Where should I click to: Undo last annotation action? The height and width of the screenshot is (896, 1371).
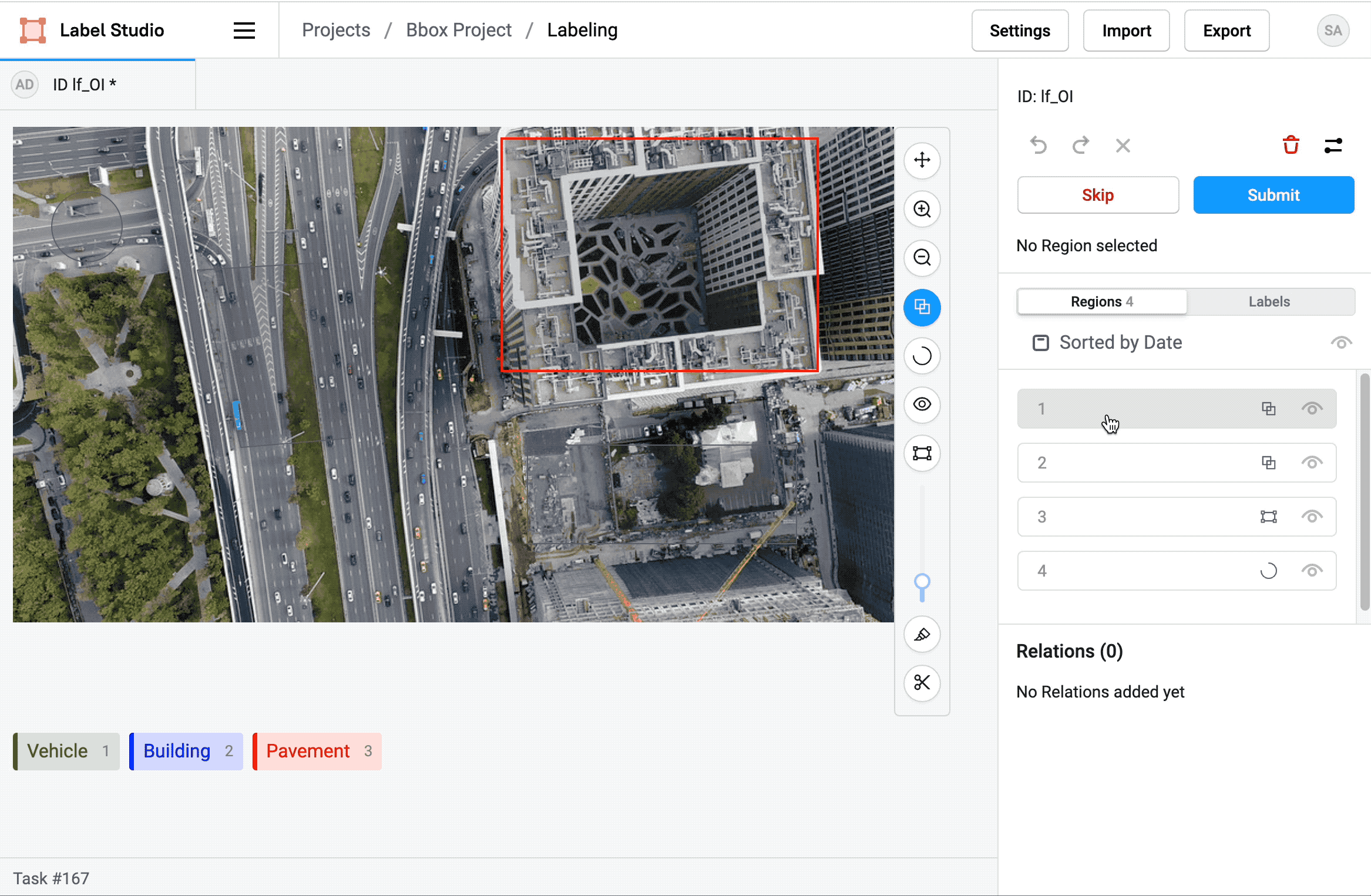click(1039, 143)
